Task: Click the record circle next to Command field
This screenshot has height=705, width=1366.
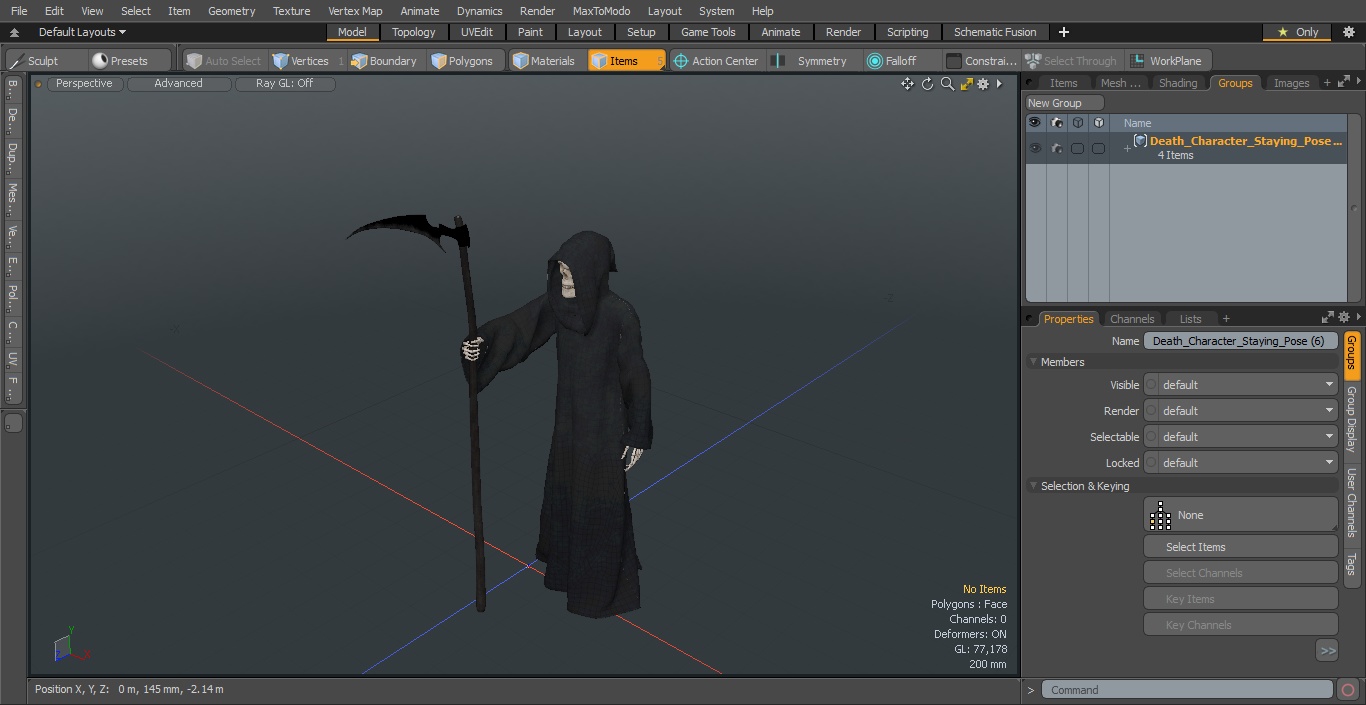Action: point(1347,690)
